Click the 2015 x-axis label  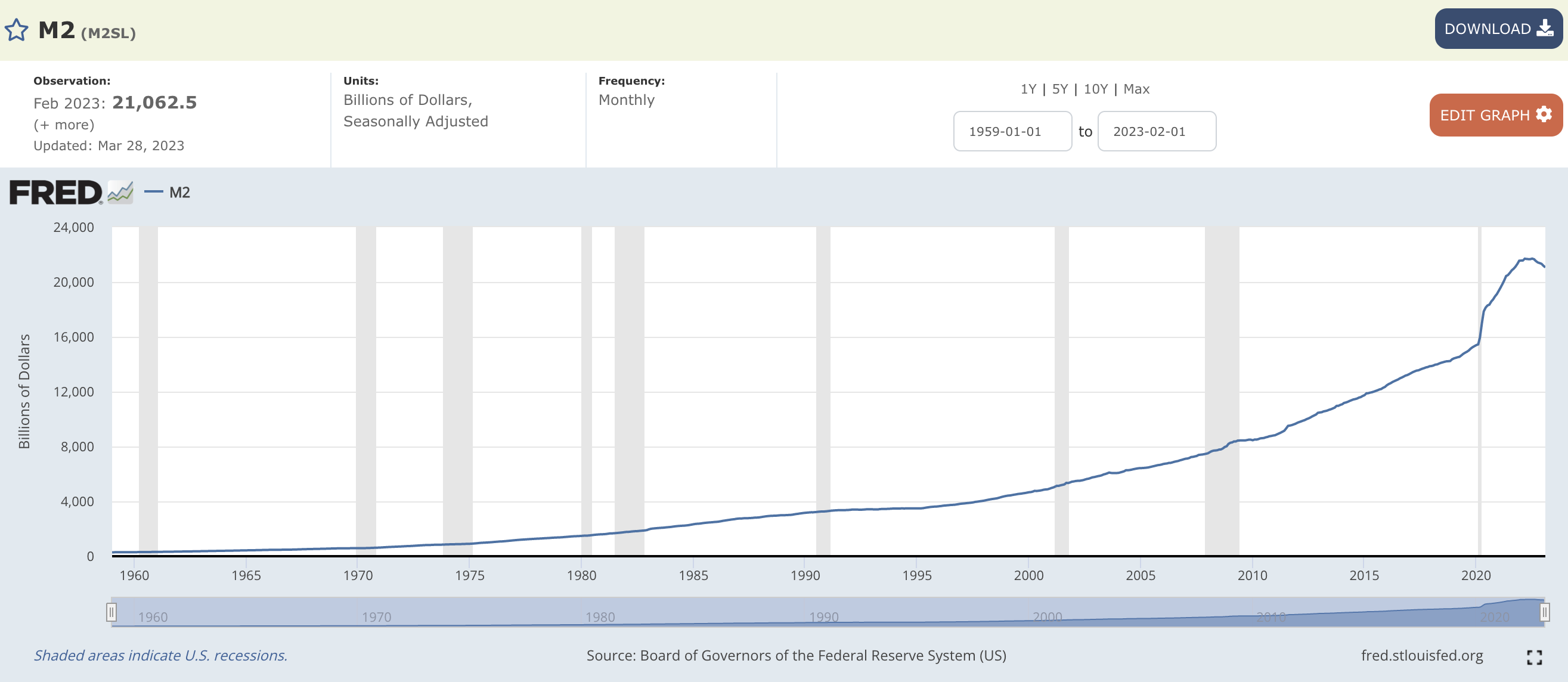point(1364,575)
